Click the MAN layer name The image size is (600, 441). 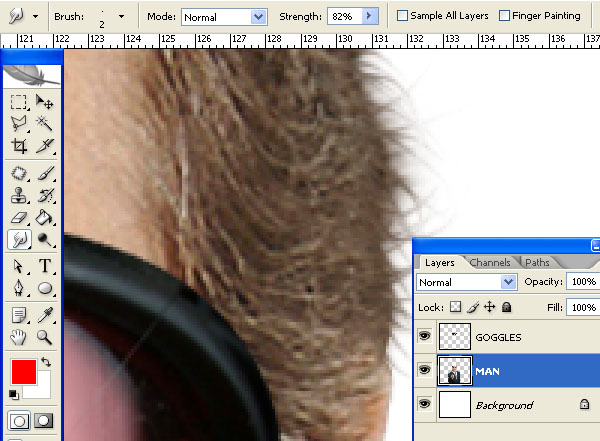point(487,371)
